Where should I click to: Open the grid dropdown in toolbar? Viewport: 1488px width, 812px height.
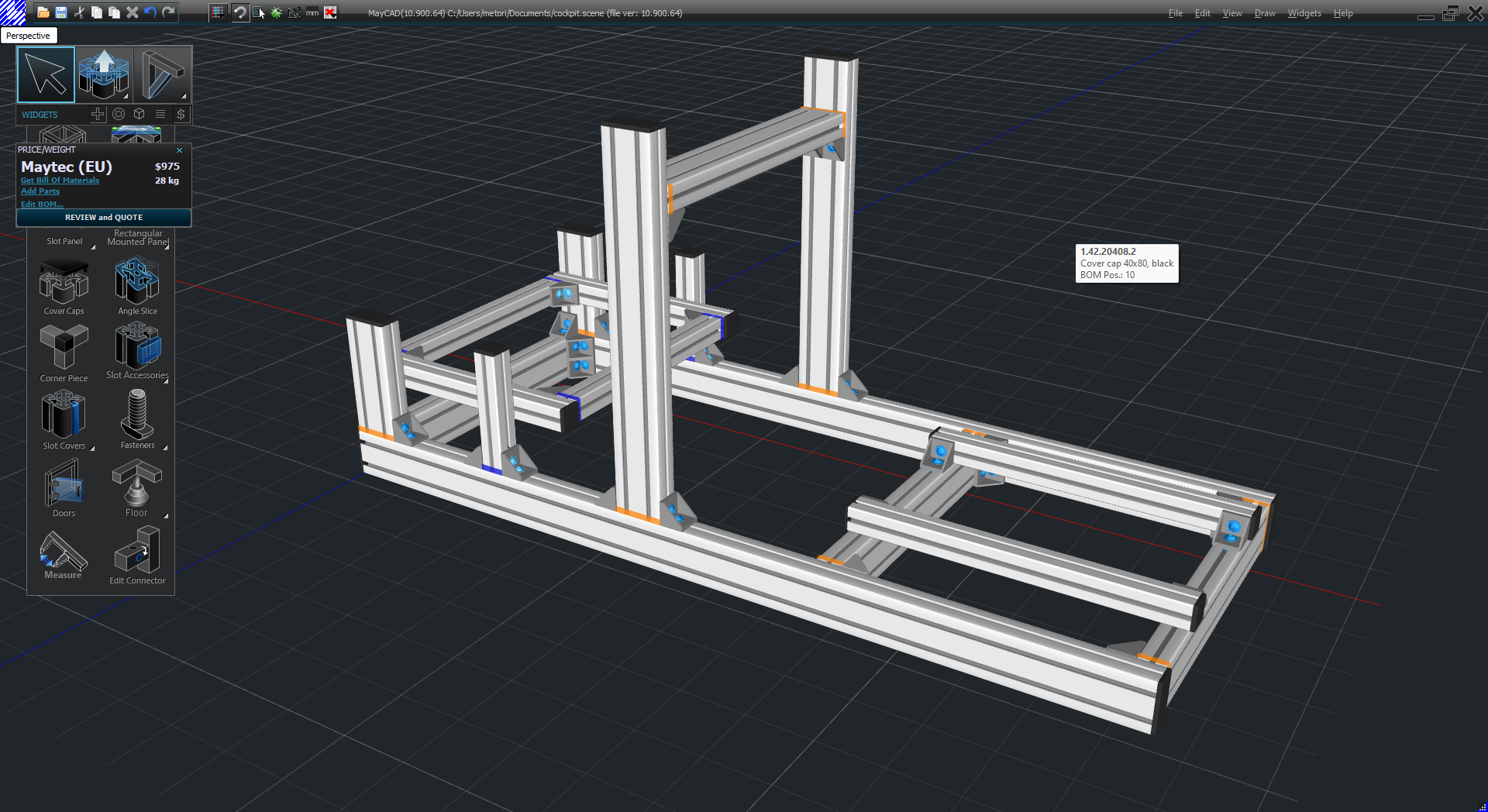coord(218,12)
